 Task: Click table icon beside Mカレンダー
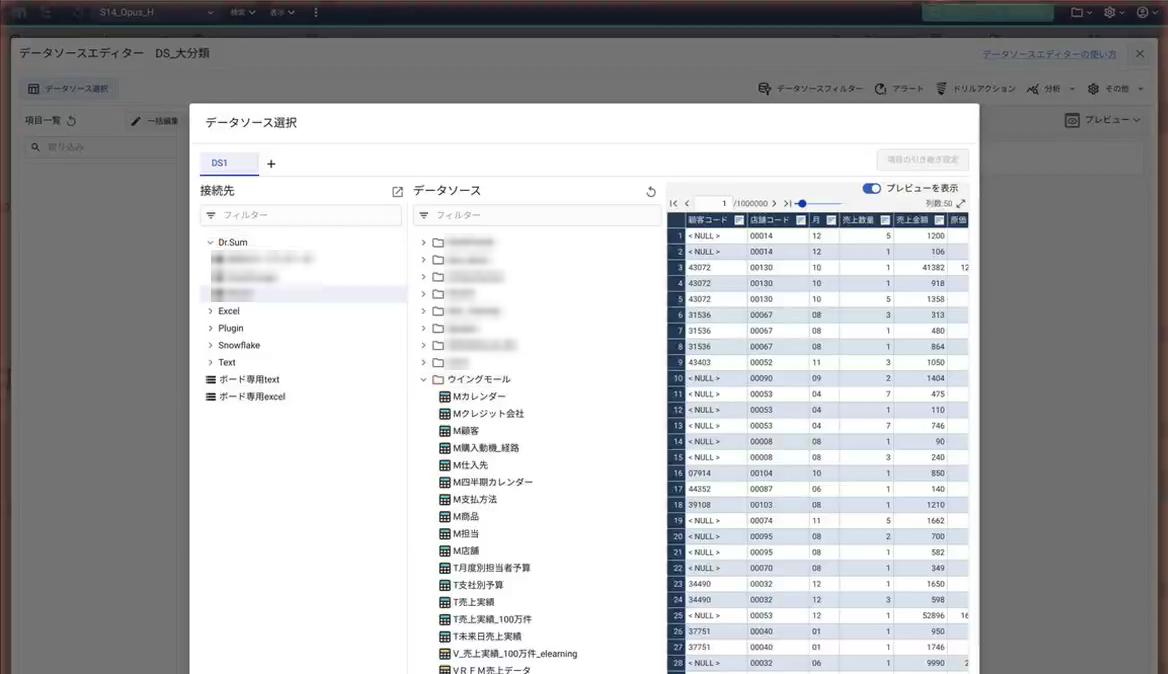coord(445,397)
